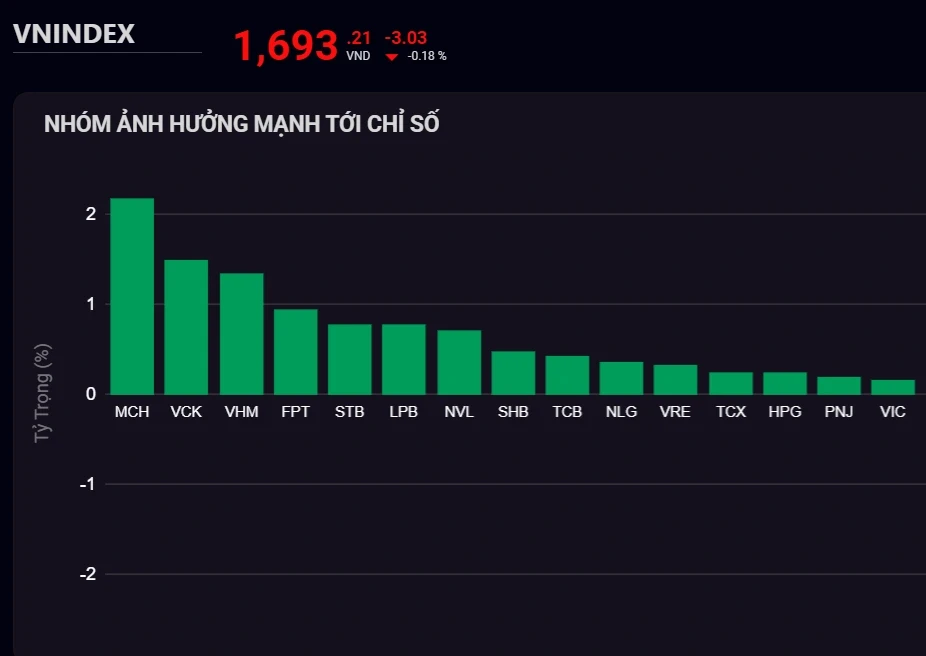Select the MCH bar in chart
Image resolution: width=926 pixels, height=656 pixels.
tap(132, 296)
